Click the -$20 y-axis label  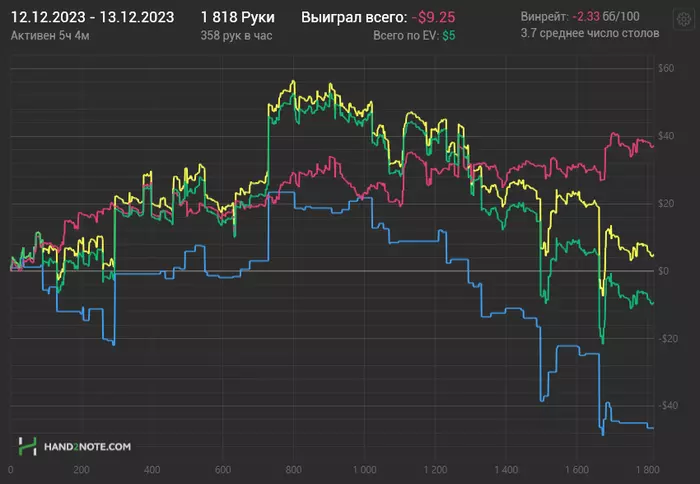pos(668,338)
